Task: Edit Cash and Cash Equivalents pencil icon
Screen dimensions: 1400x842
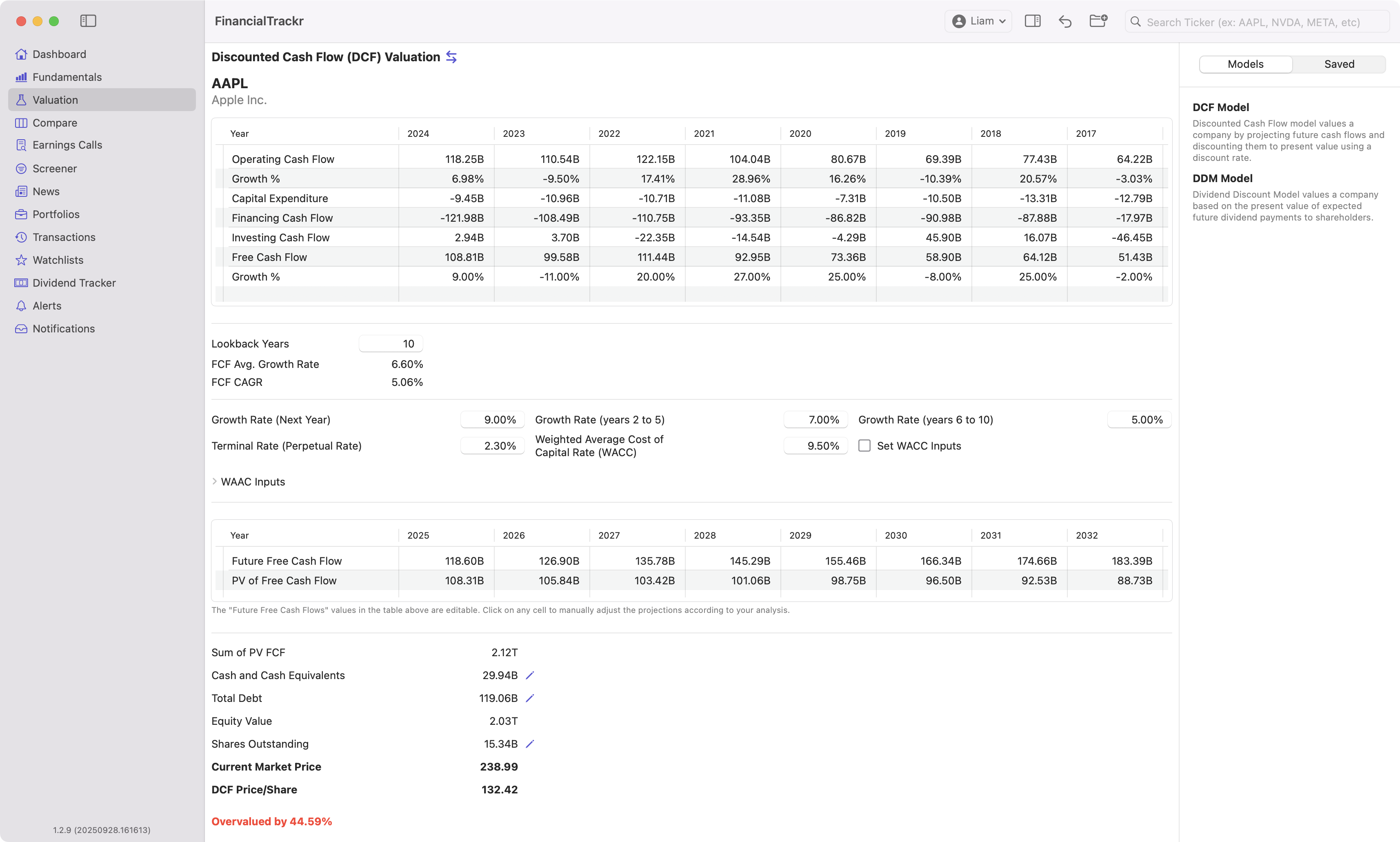Action: tap(530, 675)
